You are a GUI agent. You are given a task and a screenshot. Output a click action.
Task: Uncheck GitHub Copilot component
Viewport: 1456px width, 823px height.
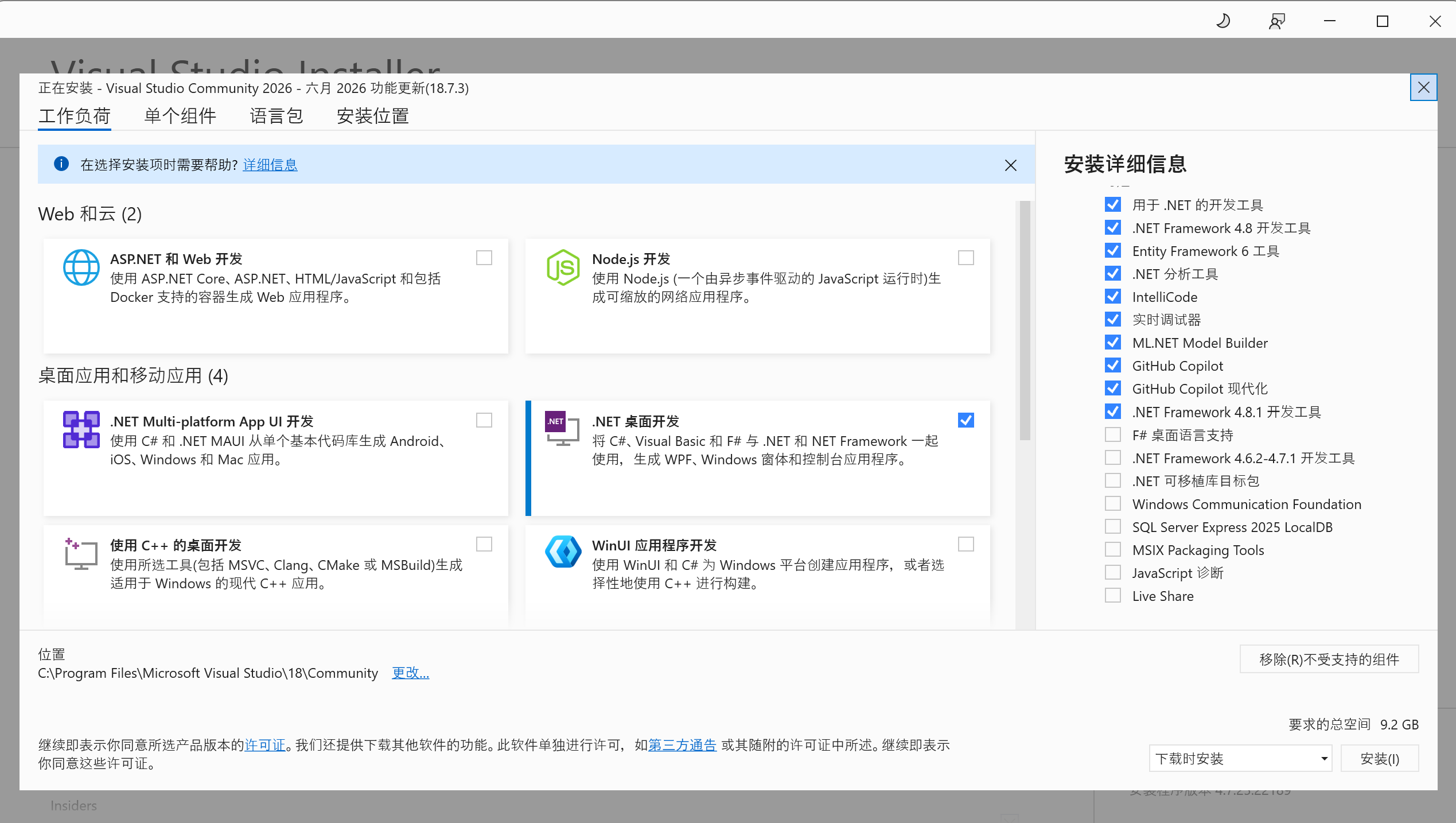[1113, 366]
